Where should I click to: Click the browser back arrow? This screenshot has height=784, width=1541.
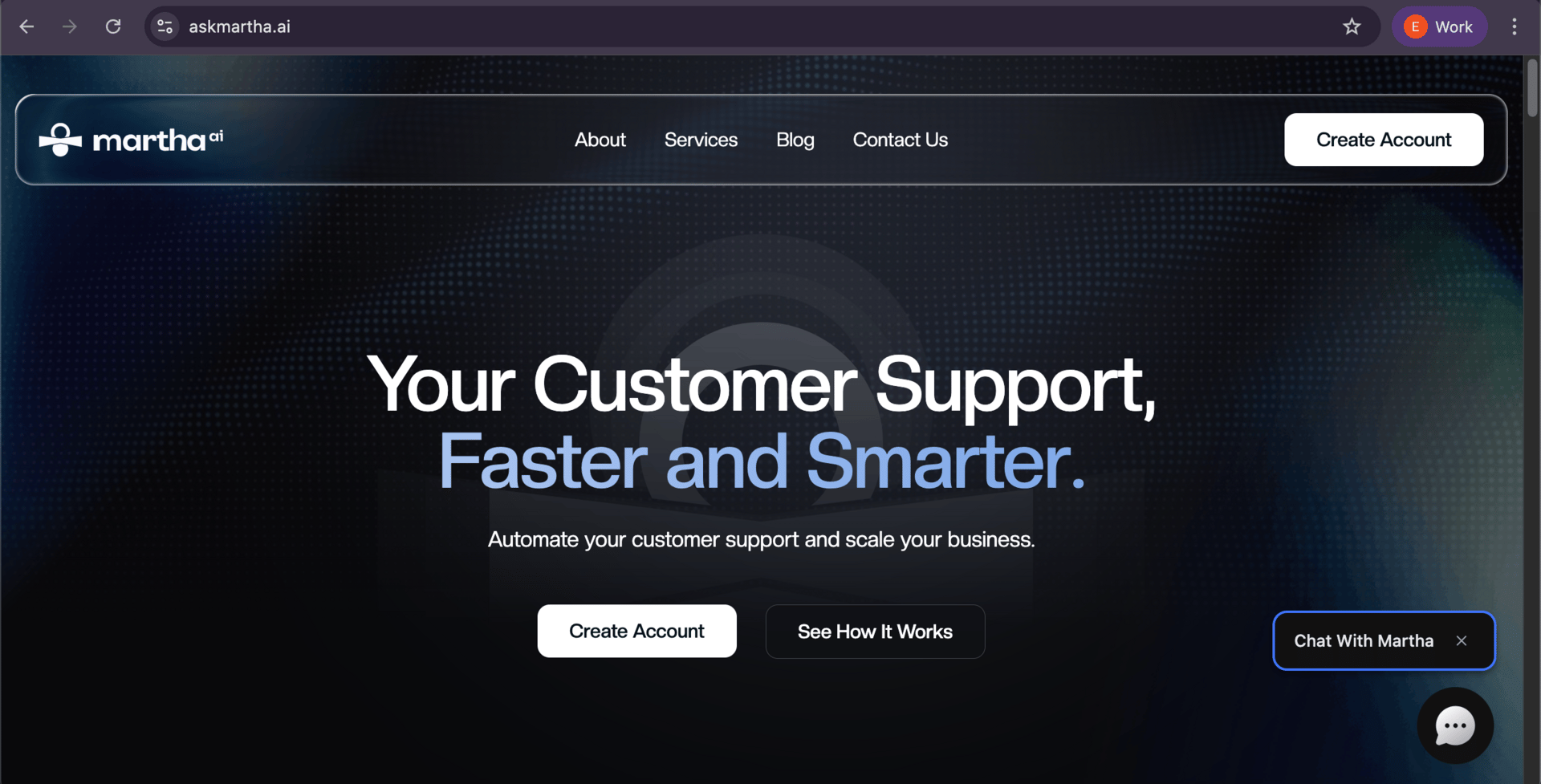(x=26, y=26)
